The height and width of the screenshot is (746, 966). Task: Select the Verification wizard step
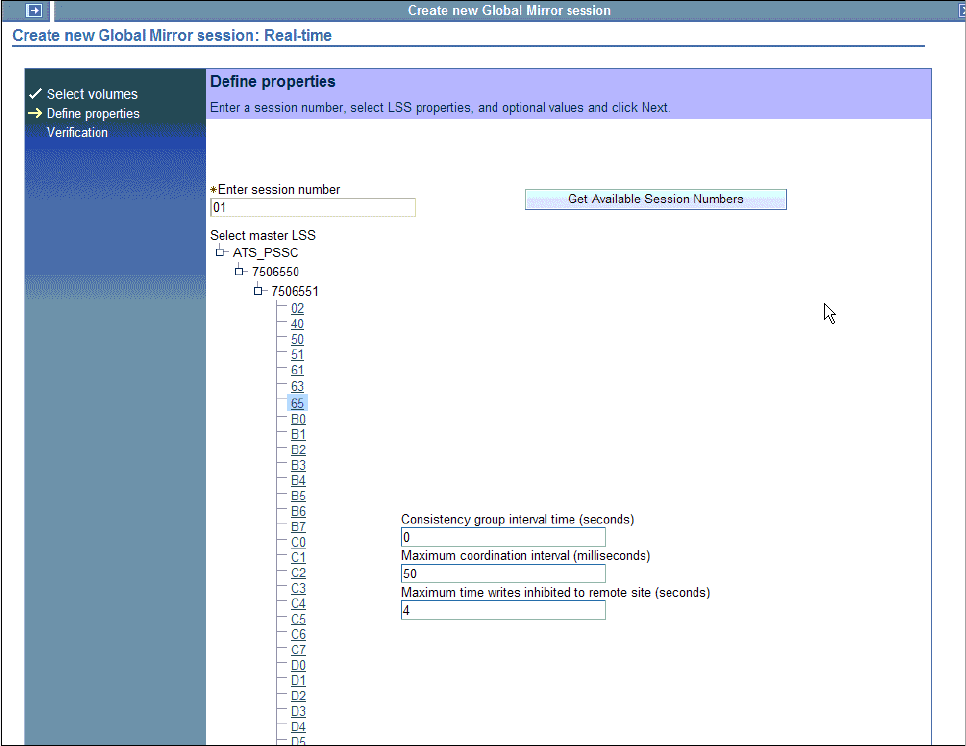(x=77, y=132)
